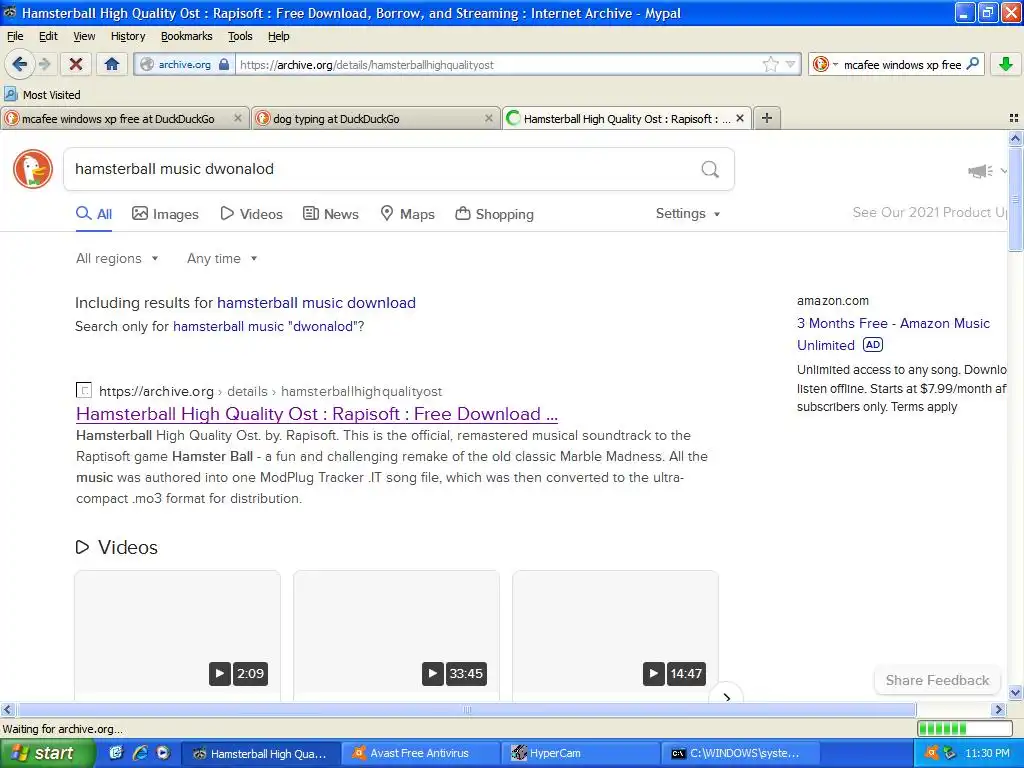The width and height of the screenshot is (1024, 768).
Task: Click the page loading progress bar
Action: tap(964, 729)
